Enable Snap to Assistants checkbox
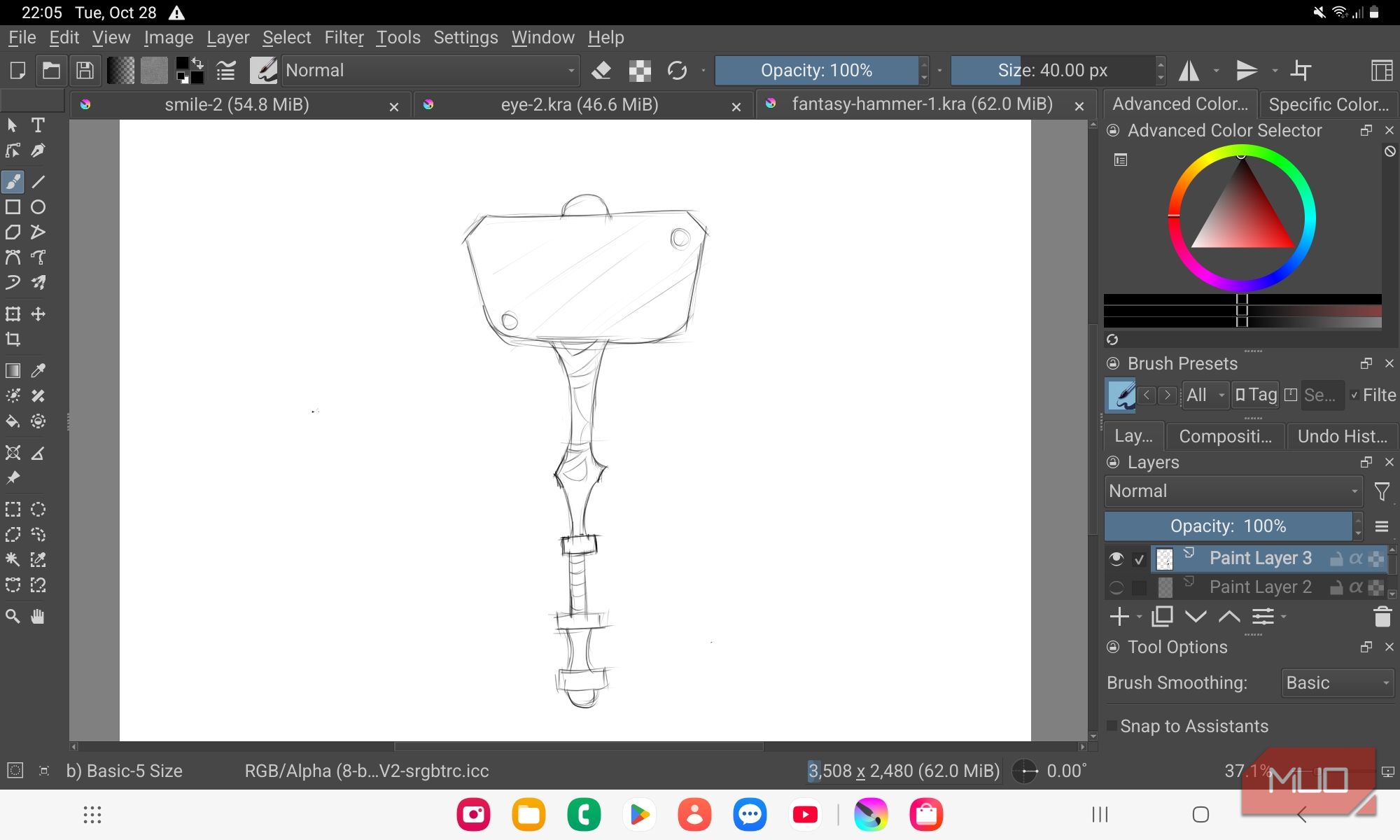 1112,726
